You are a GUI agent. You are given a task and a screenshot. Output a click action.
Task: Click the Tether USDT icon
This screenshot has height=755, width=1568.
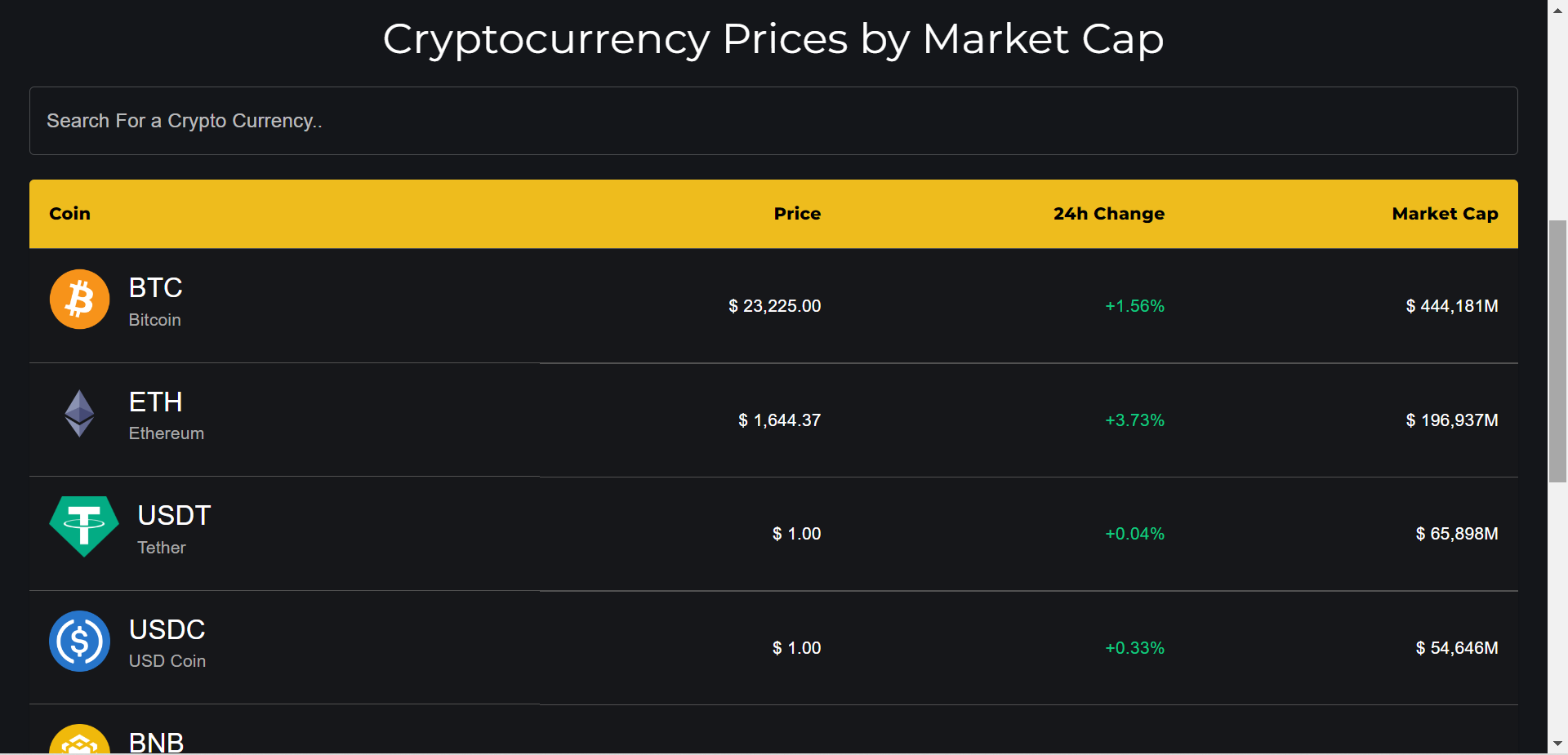click(x=82, y=526)
